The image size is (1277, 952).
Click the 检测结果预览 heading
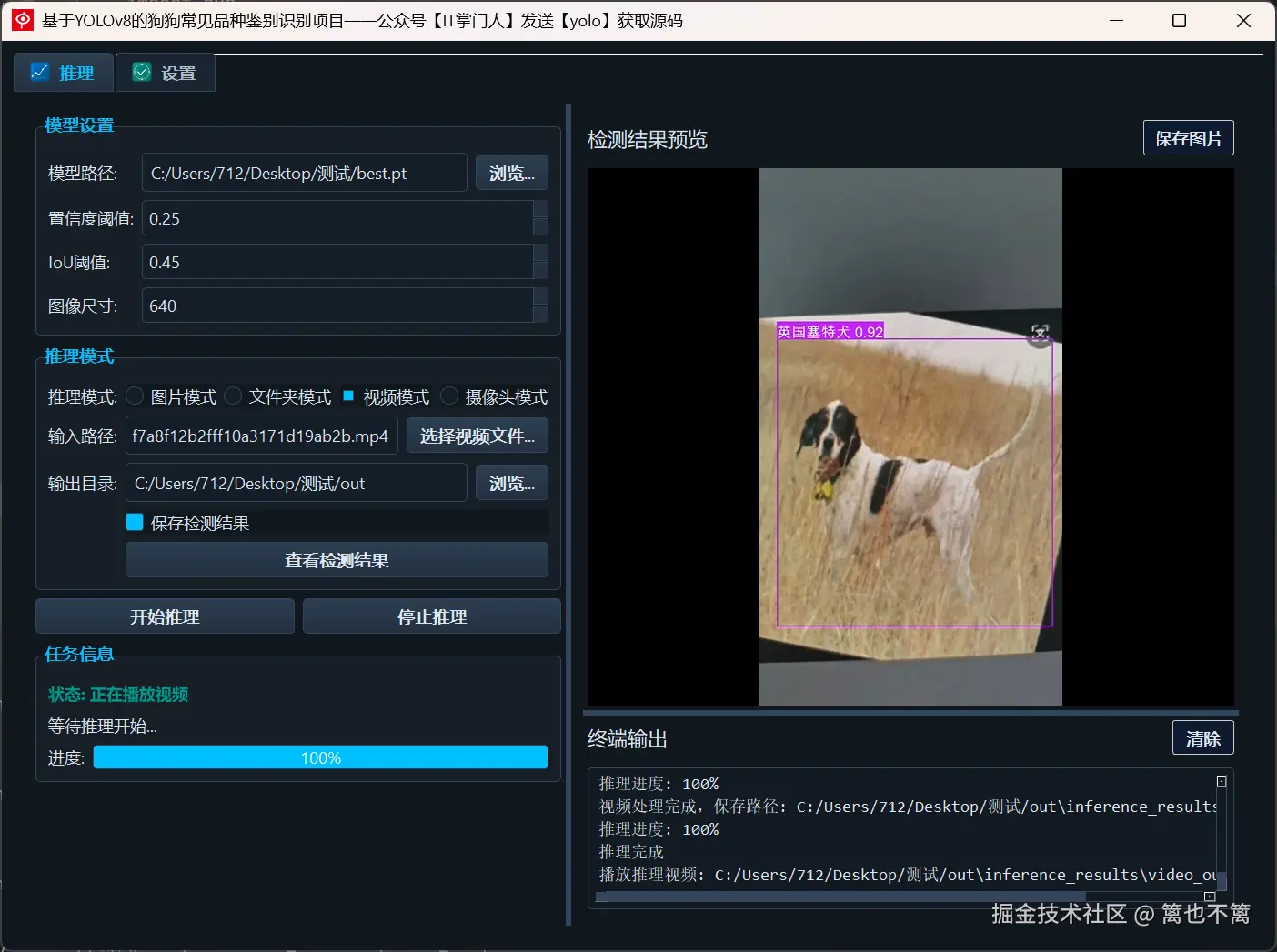tap(648, 139)
